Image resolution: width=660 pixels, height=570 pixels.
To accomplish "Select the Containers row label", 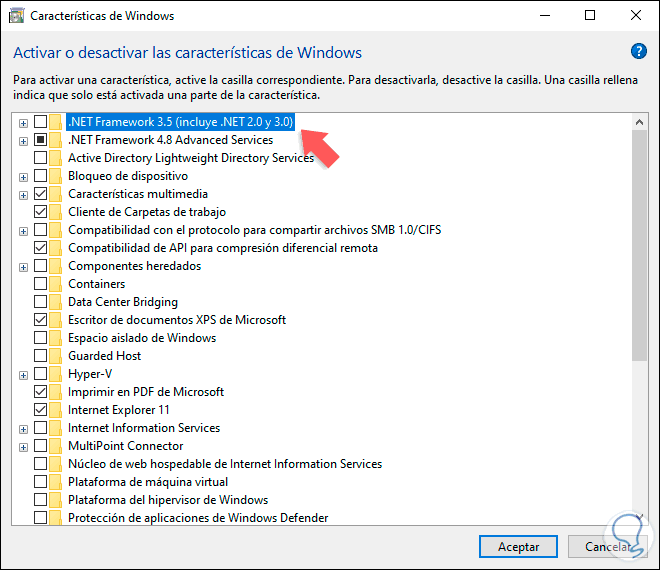I will 96,284.
